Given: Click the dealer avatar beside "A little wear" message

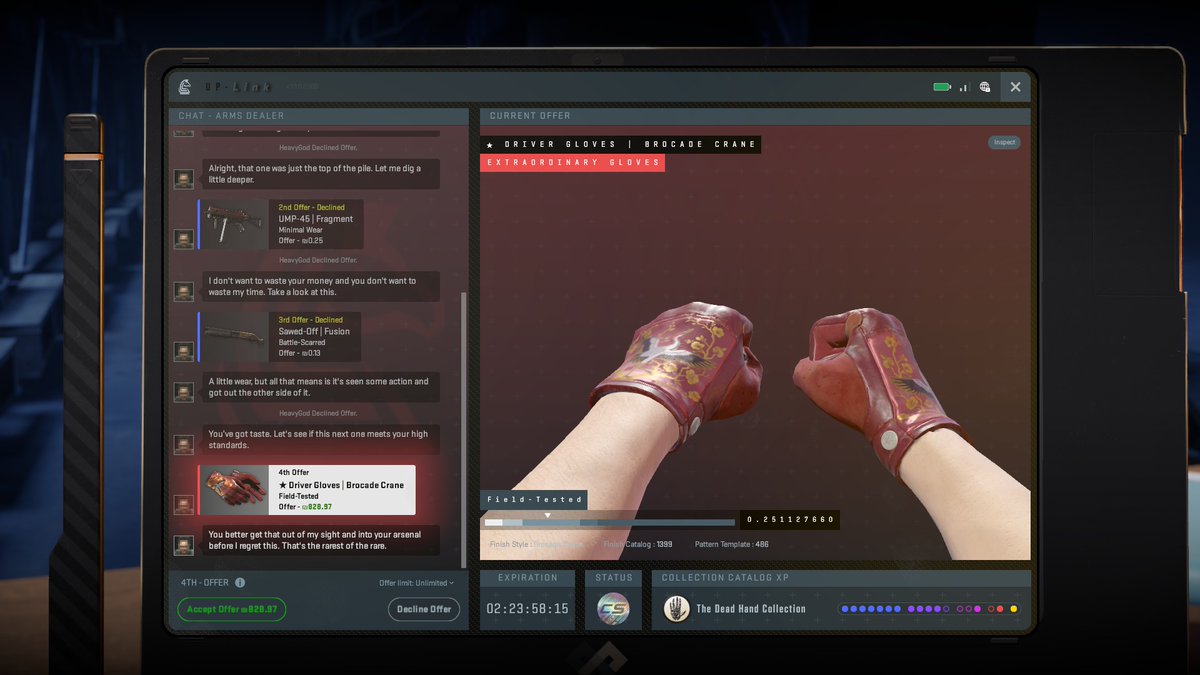Looking at the screenshot, I should pyautogui.click(x=184, y=392).
